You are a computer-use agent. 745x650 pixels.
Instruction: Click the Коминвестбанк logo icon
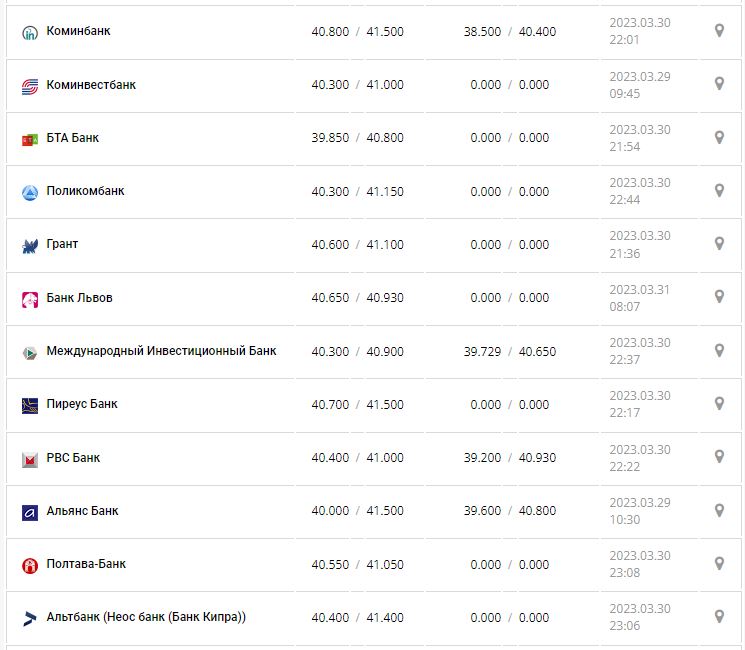pyautogui.click(x=29, y=86)
